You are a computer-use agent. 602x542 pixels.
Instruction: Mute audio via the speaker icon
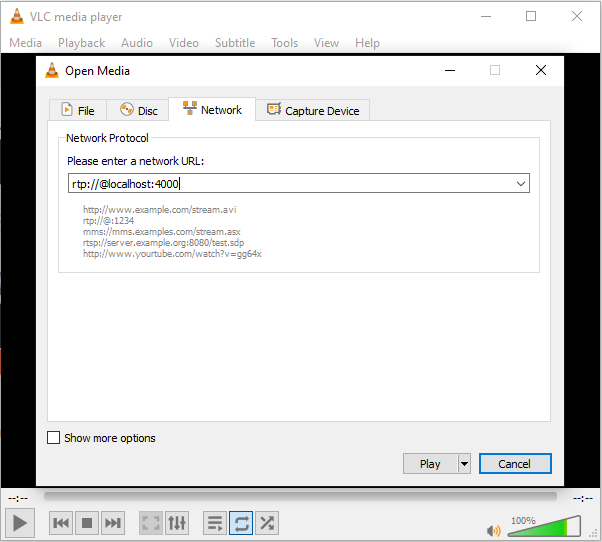click(x=494, y=531)
